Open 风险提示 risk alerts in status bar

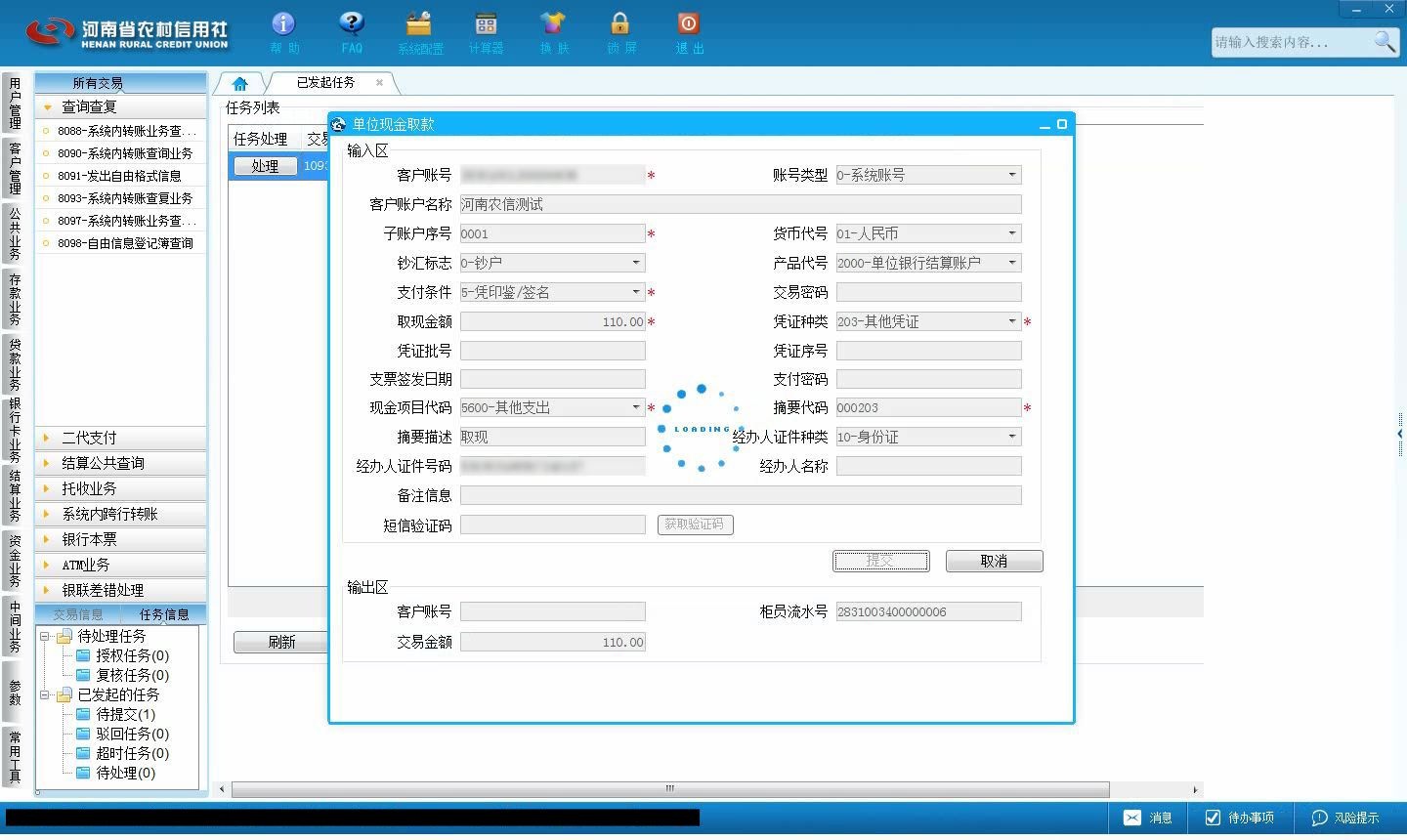click(x=1345, y=818)
